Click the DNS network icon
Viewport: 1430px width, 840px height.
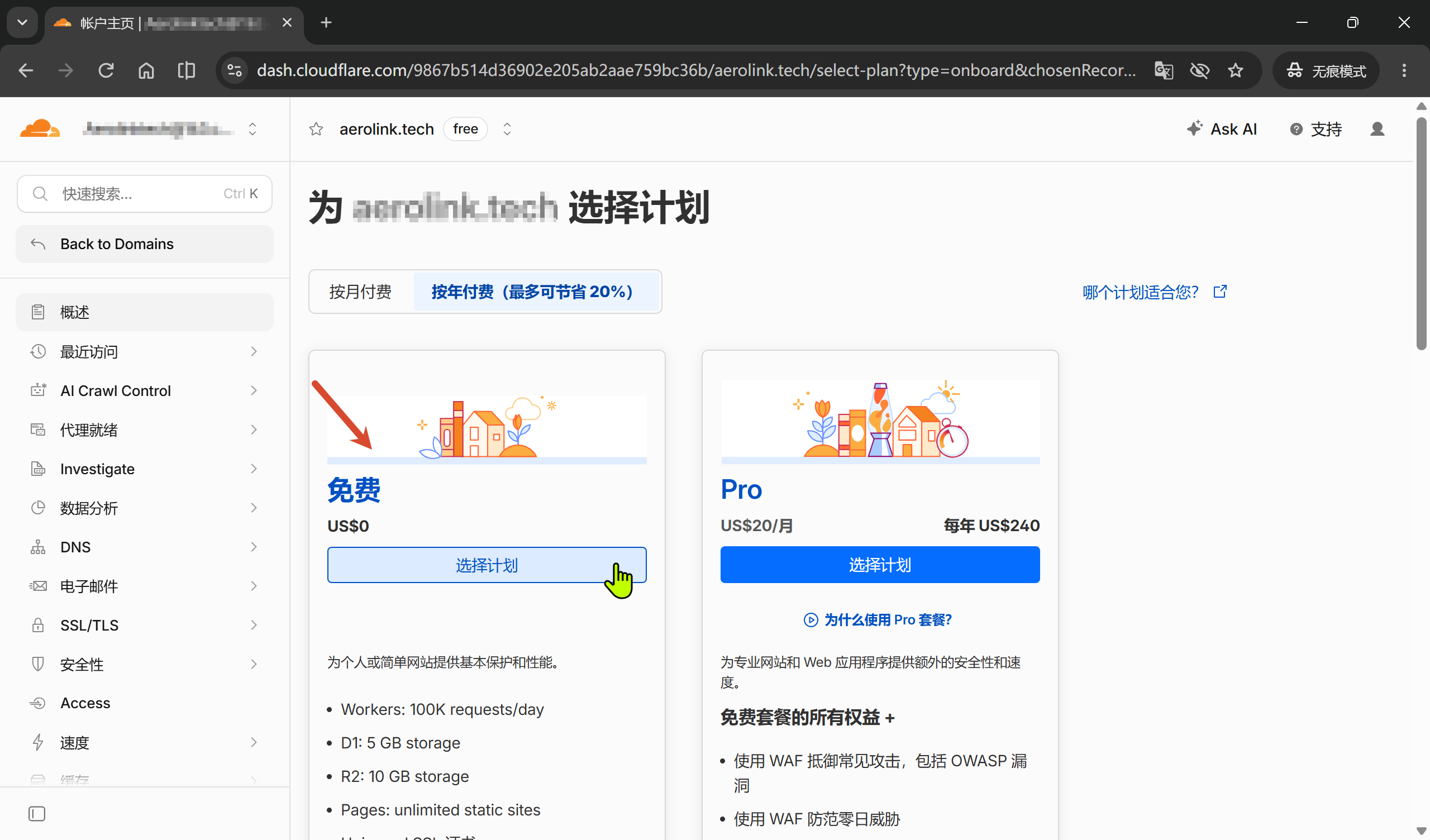coord(38,547)
